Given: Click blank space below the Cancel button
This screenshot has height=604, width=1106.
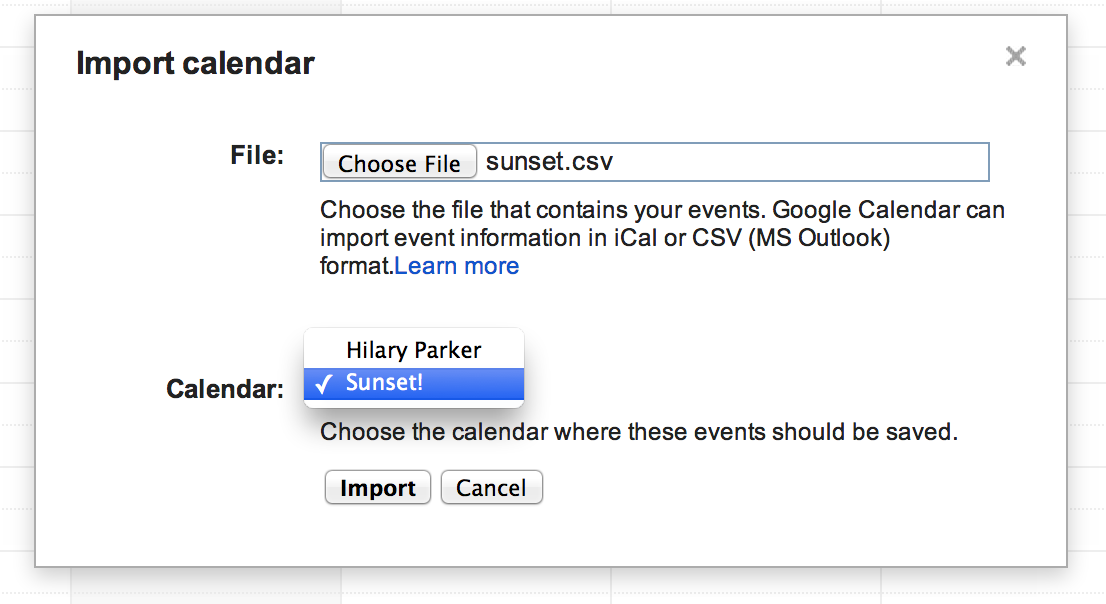Looking at the screenshot, I should 491,535.
